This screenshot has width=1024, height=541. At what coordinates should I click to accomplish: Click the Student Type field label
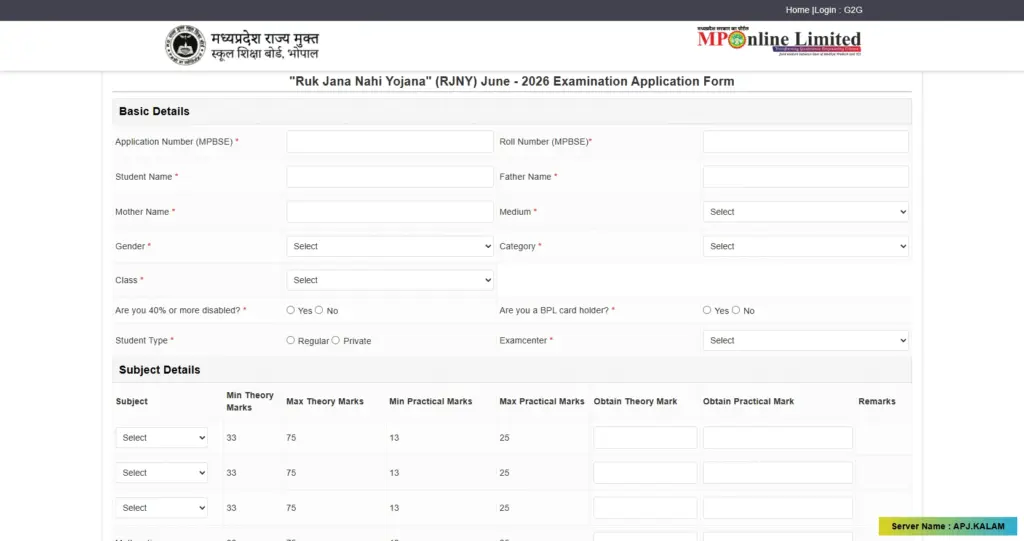pyautogui.click(x=142, y=340)
